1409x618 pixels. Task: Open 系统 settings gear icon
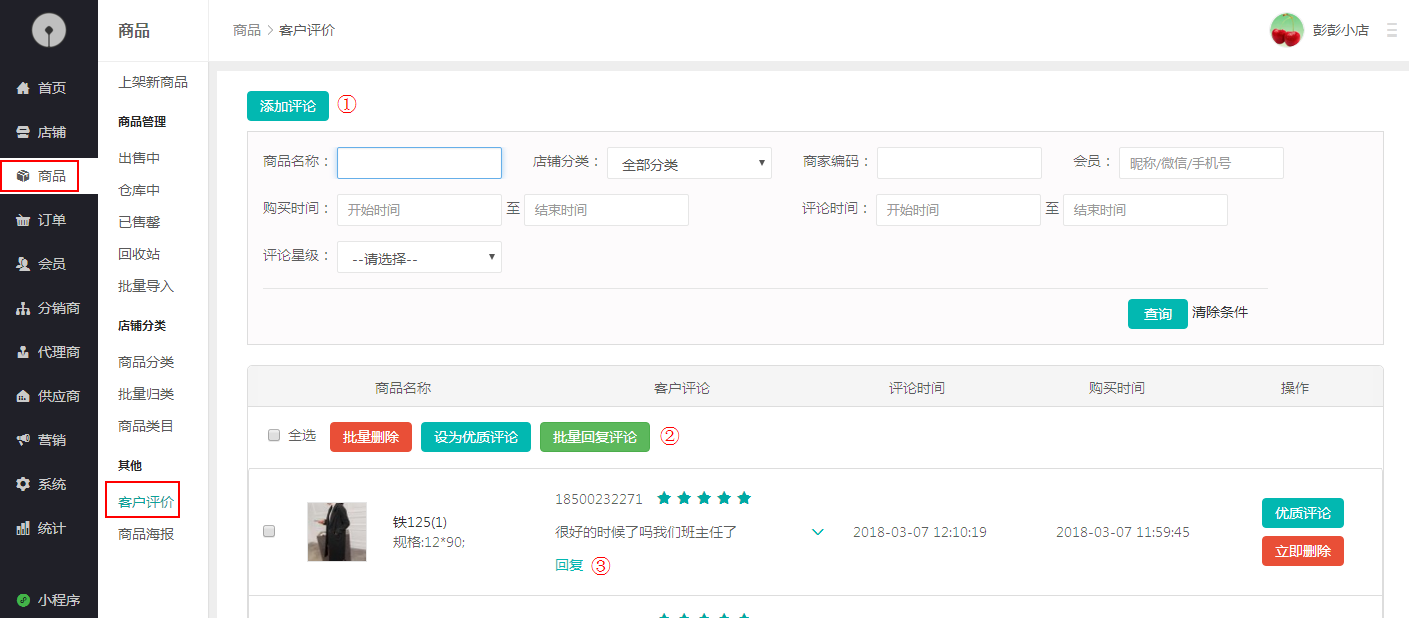pyautogui.click(x=23, y=484)
